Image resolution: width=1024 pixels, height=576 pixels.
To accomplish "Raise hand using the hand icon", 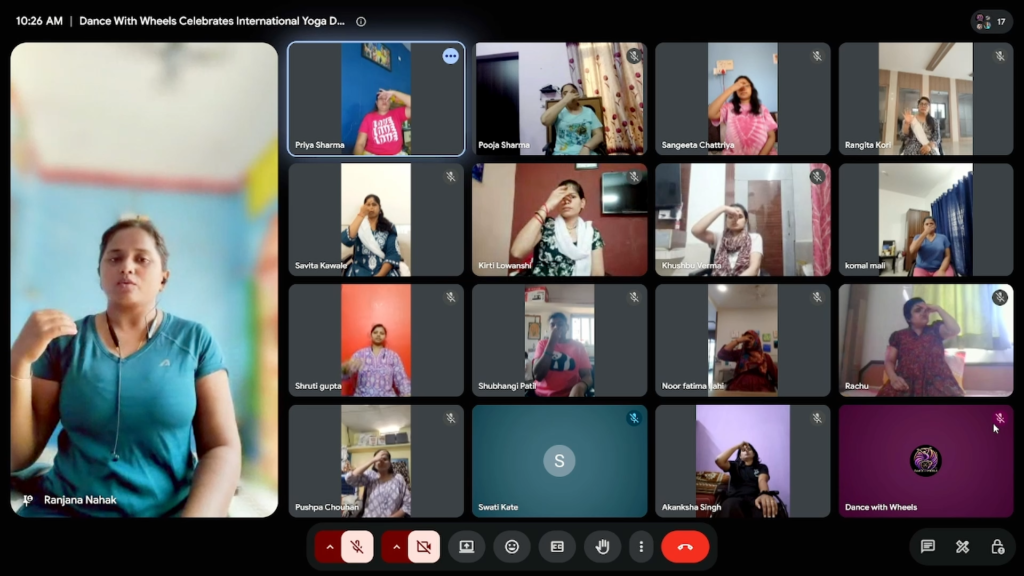I will [602, 547].
